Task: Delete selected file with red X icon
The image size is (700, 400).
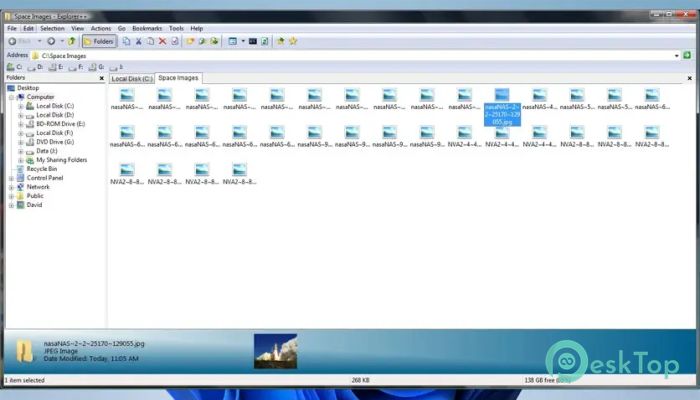Action: click(162, 41)
